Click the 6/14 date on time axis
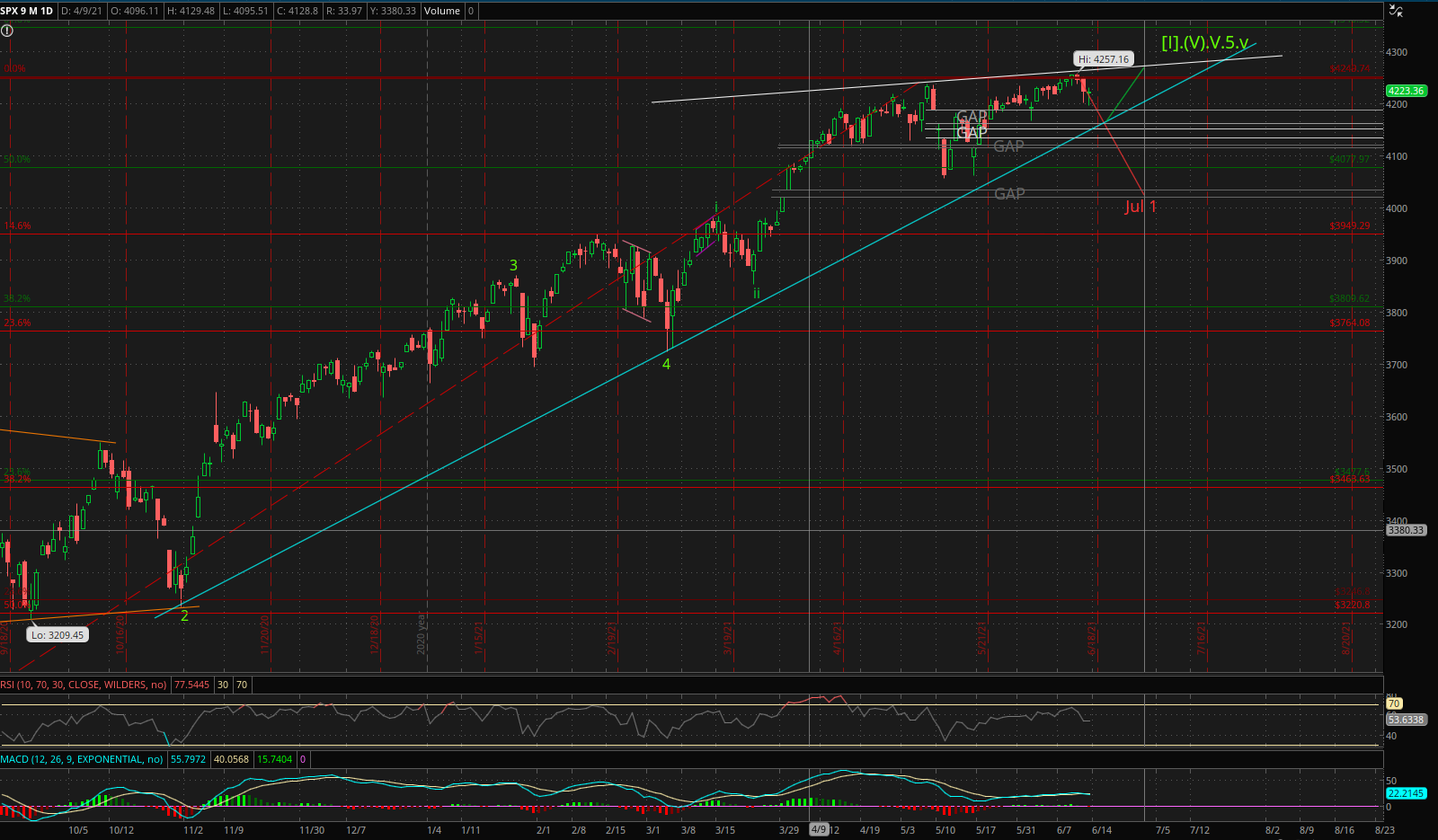 [x=1102, y=829]
